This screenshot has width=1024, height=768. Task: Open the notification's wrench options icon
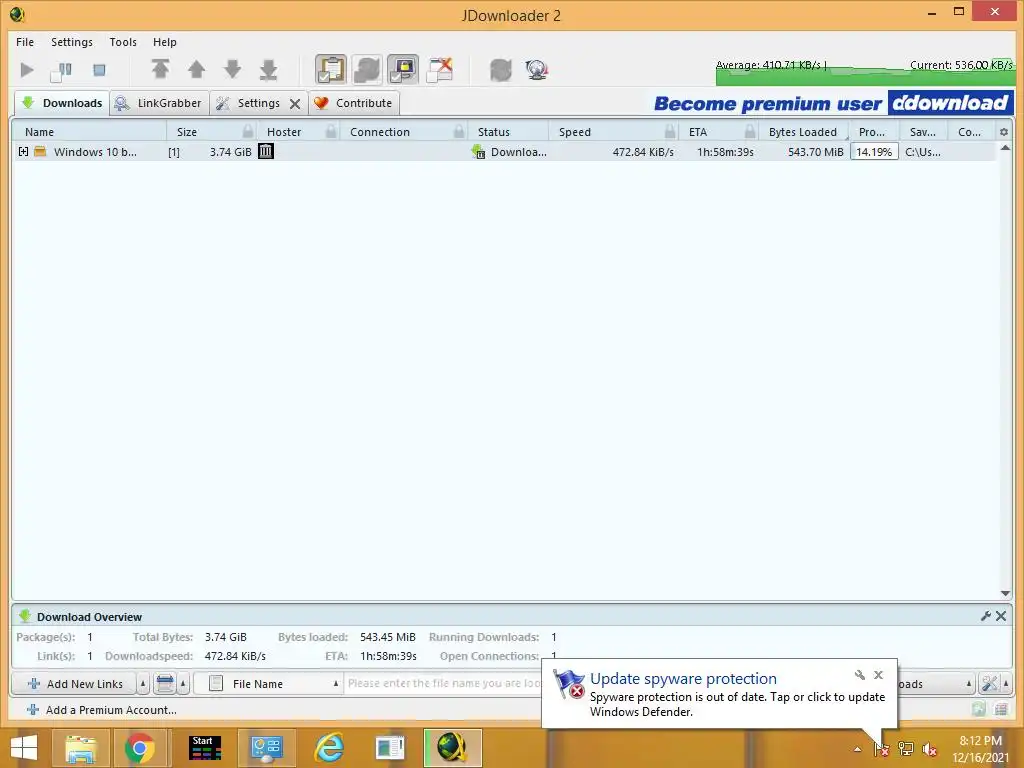click(859, 675)
